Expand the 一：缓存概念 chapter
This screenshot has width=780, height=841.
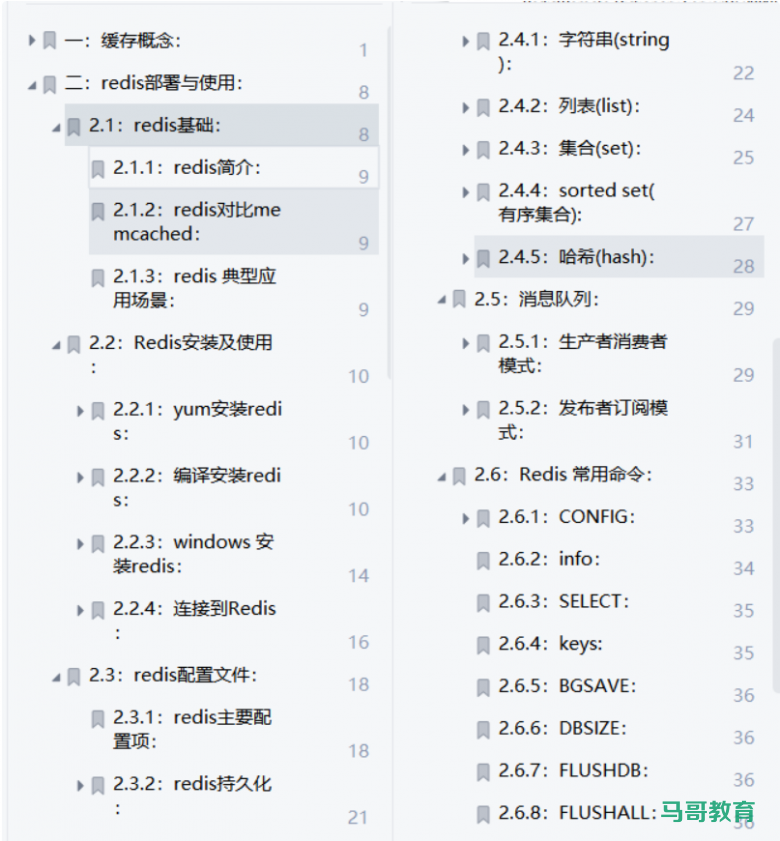point(32,41)
